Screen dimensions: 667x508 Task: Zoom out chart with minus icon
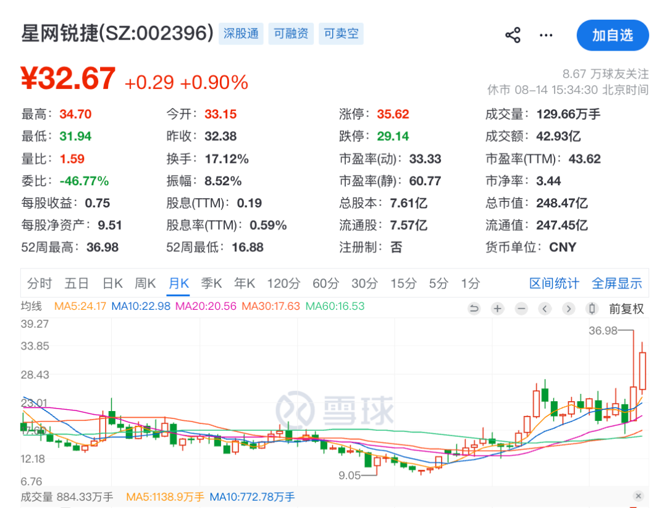point(522,308)
